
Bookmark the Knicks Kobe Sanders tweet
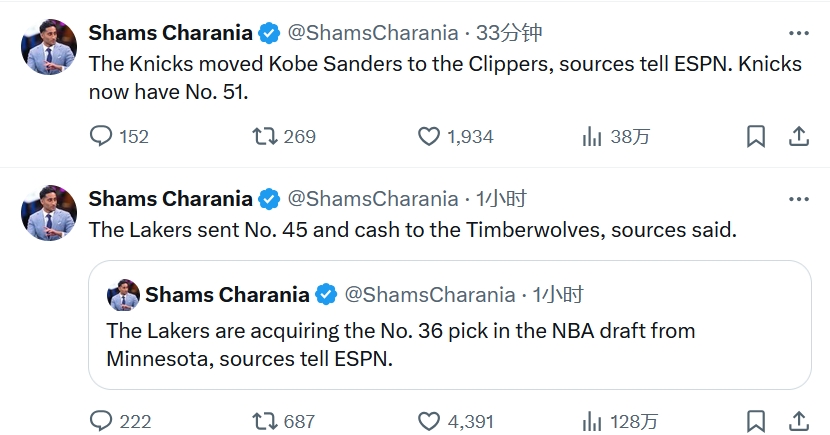[756, 136]
